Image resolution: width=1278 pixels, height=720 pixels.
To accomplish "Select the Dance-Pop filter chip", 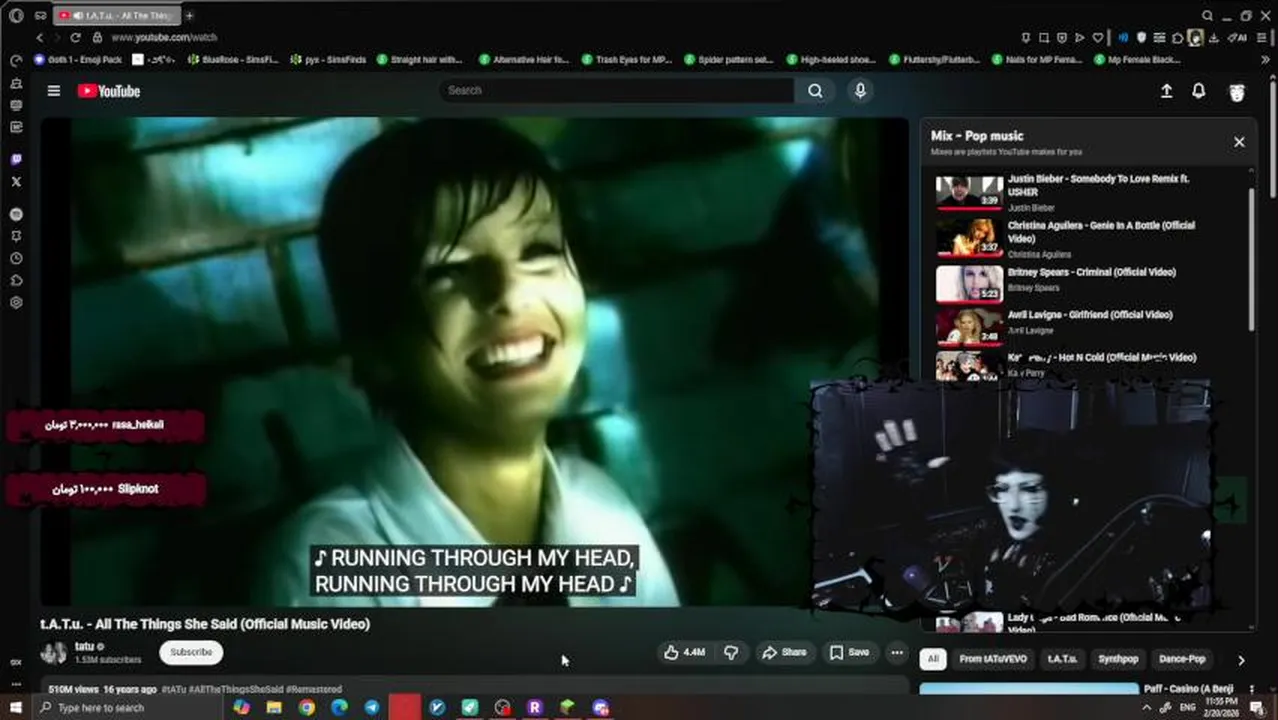I will click(1182, 659).
